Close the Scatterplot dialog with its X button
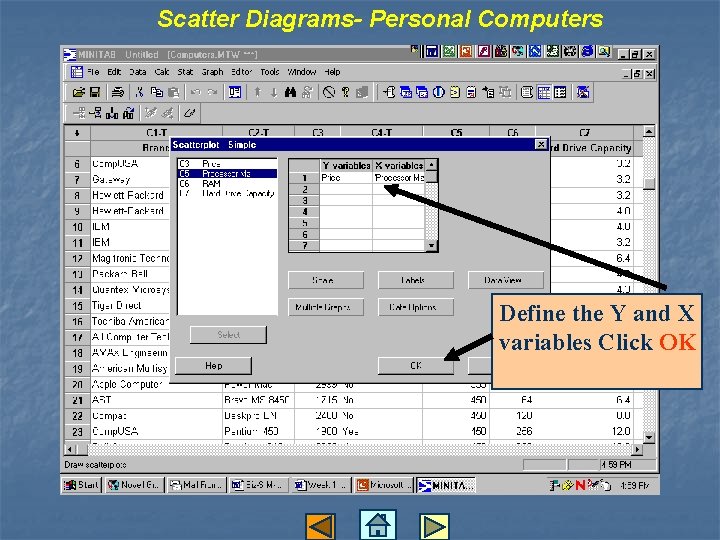The height and width of the screenshot is (540, 720). pyautogui.click(x=541, y=145)
